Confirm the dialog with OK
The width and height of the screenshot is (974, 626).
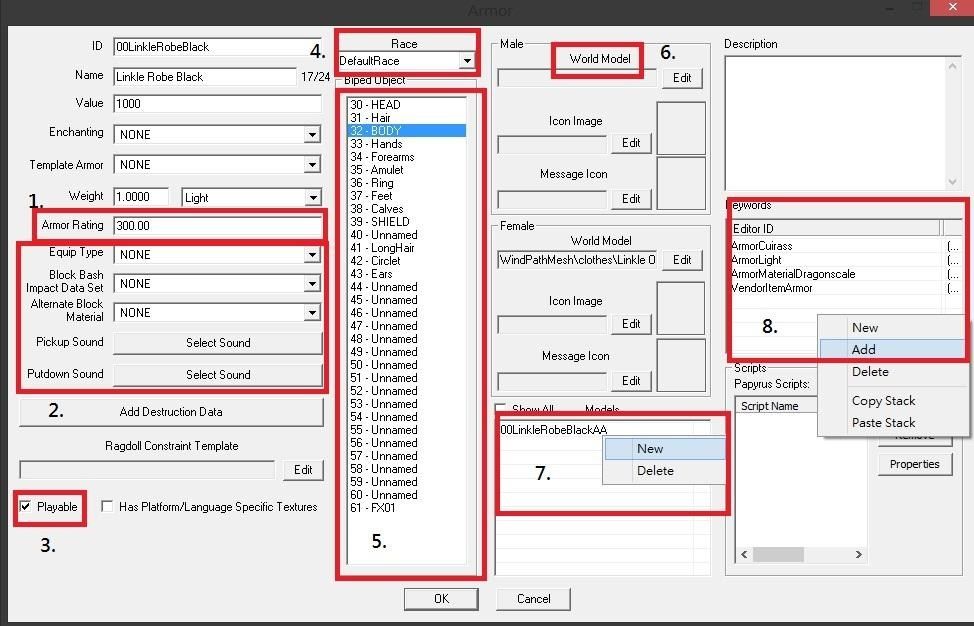pos(441,599)
